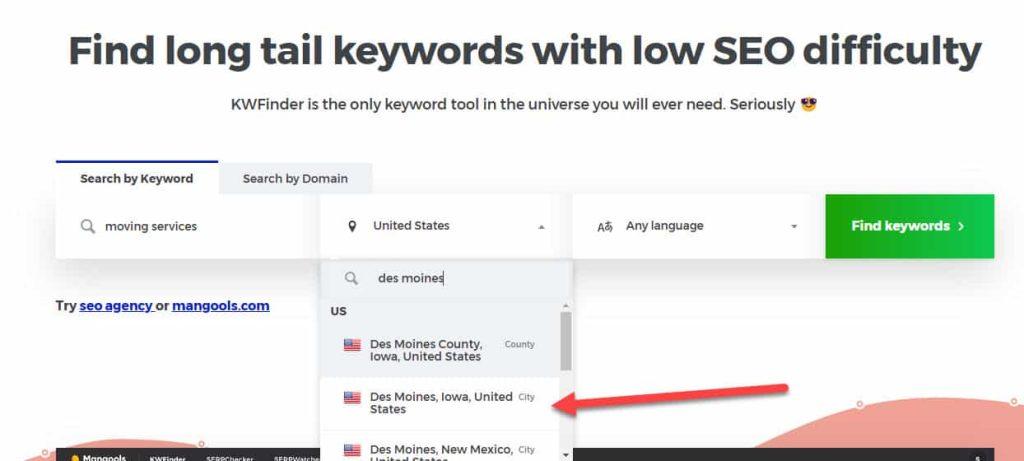This screenshot has height=461, width=1024.
Task: Click the location pin icon
Action: coord(352,226)
